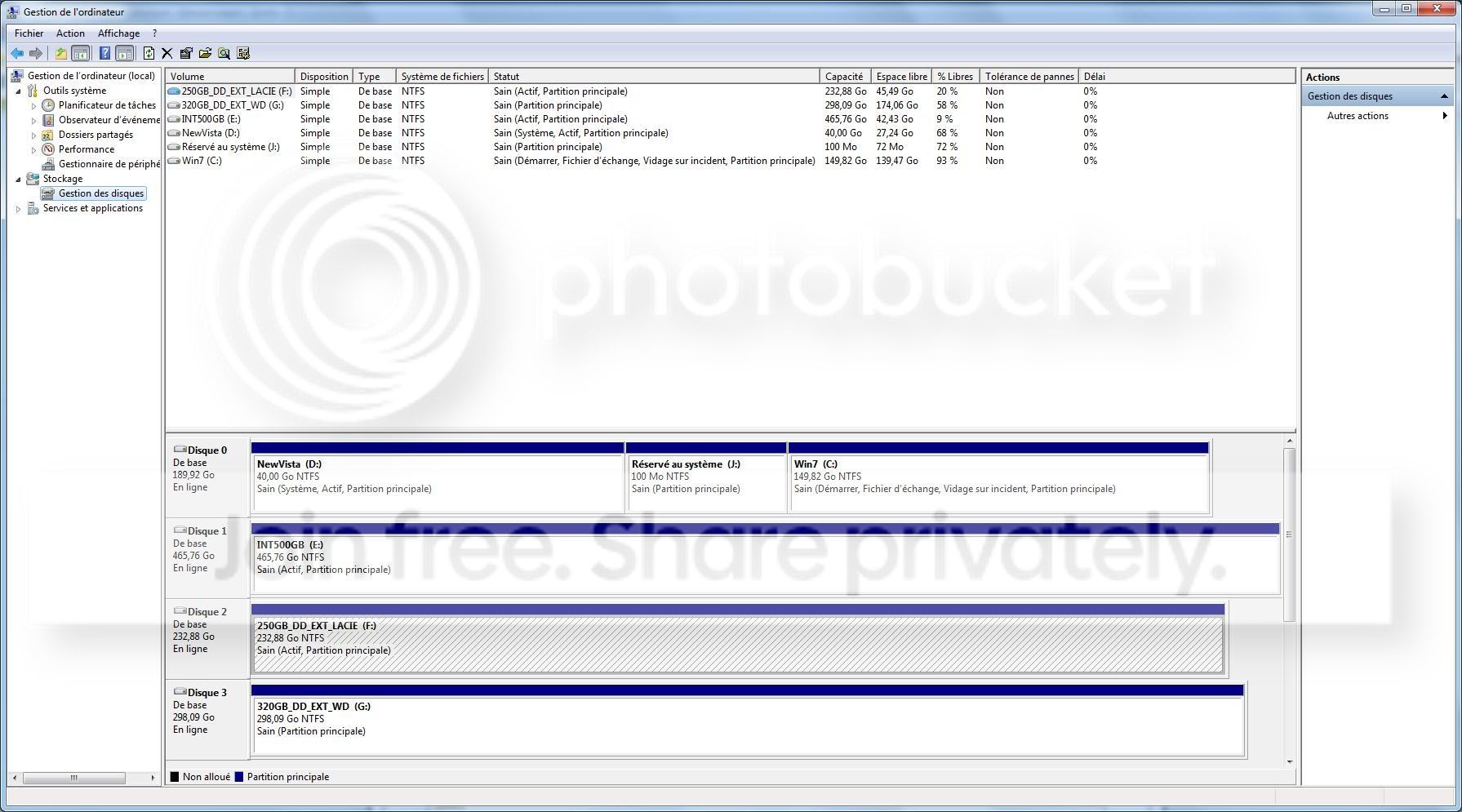Image resolution: width=1462 pixels, height=812 pixels.
Task: Click the Delete X toolbar icon
Action: 167,53
